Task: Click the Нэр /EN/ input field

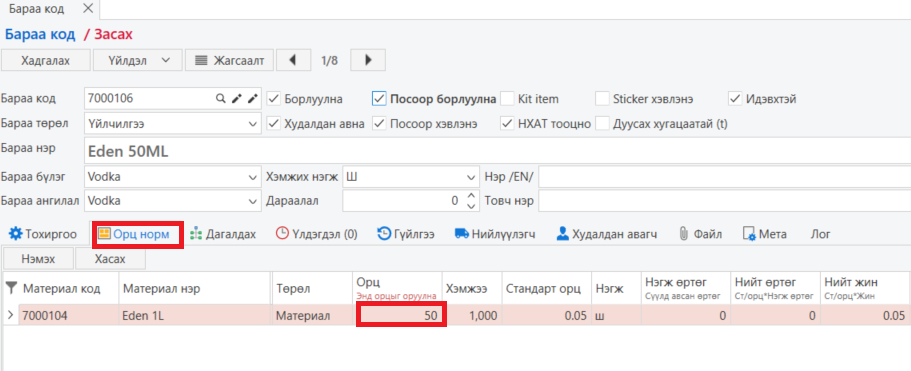Action: (725, 177)
